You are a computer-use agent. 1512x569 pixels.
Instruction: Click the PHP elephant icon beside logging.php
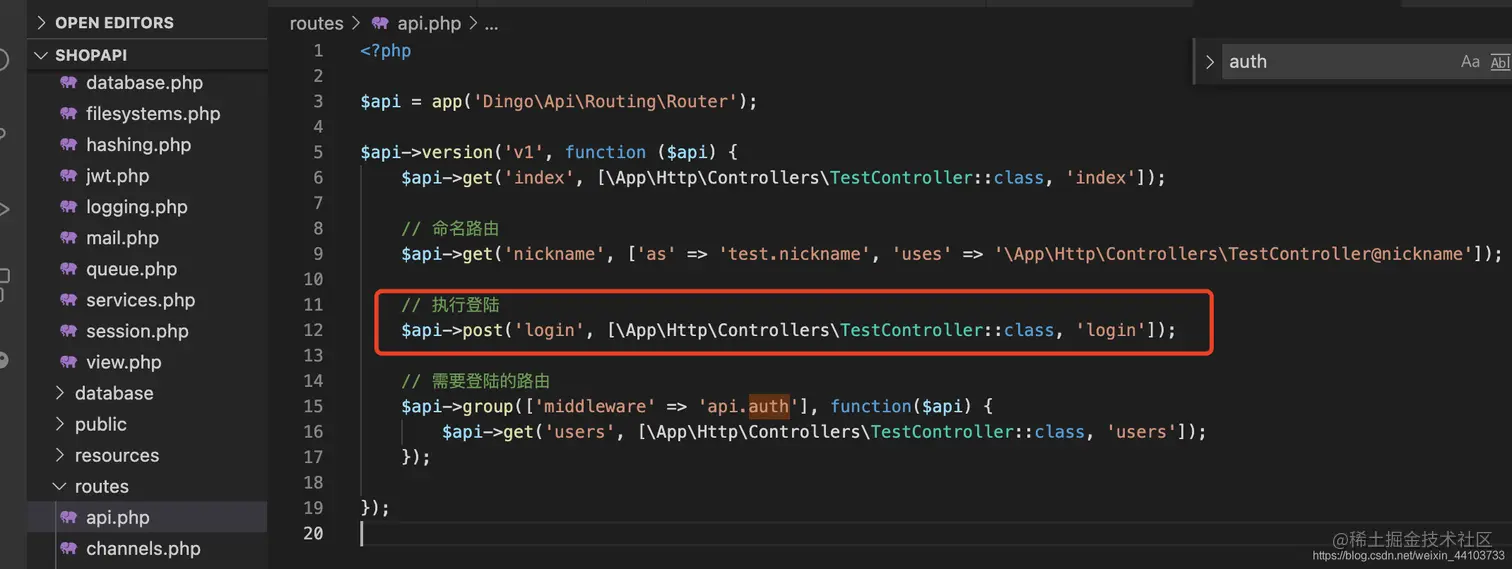click(x=68, y=206)
